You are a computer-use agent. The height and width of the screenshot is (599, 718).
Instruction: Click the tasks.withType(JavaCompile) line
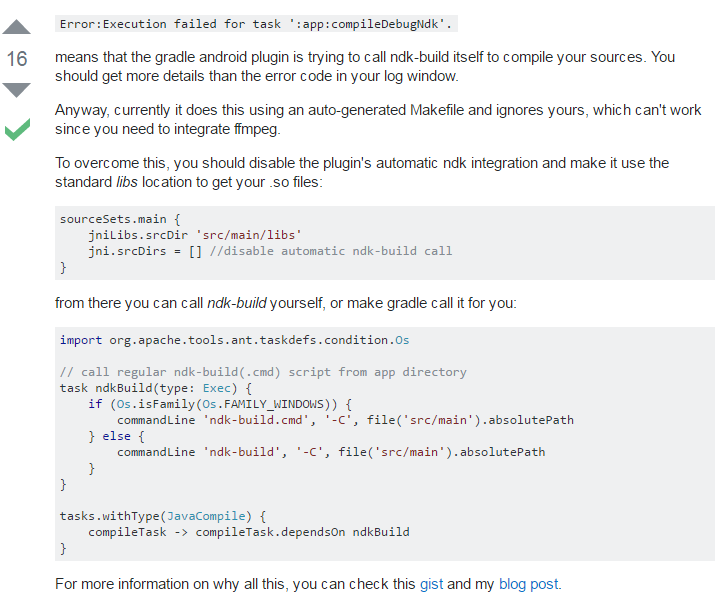tap(163, 516)
